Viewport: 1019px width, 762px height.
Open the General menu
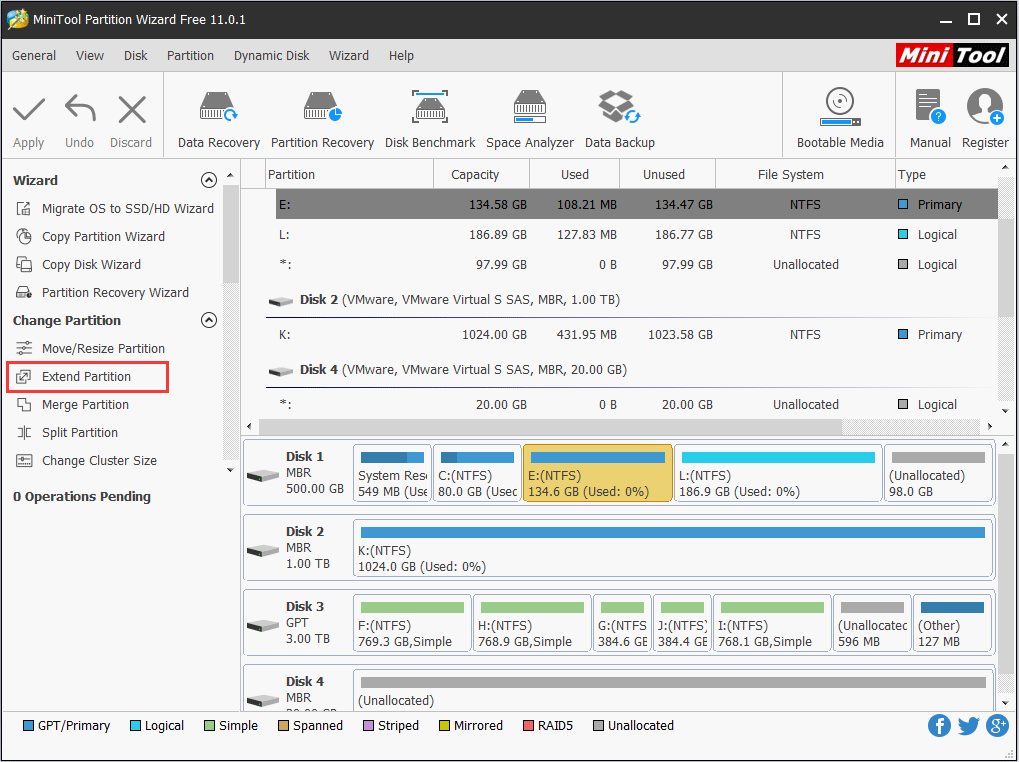pos(34,56)
